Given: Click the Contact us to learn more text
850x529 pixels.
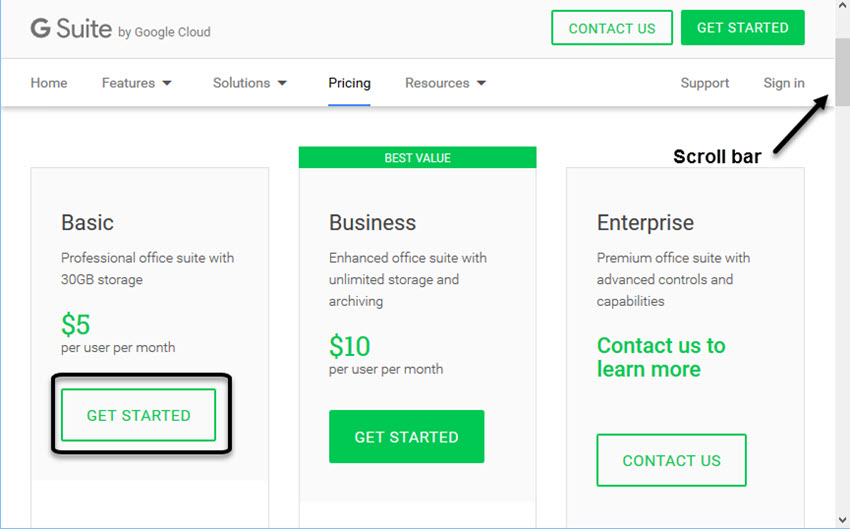Looking at the screenshot, I should tap(661, 357).
